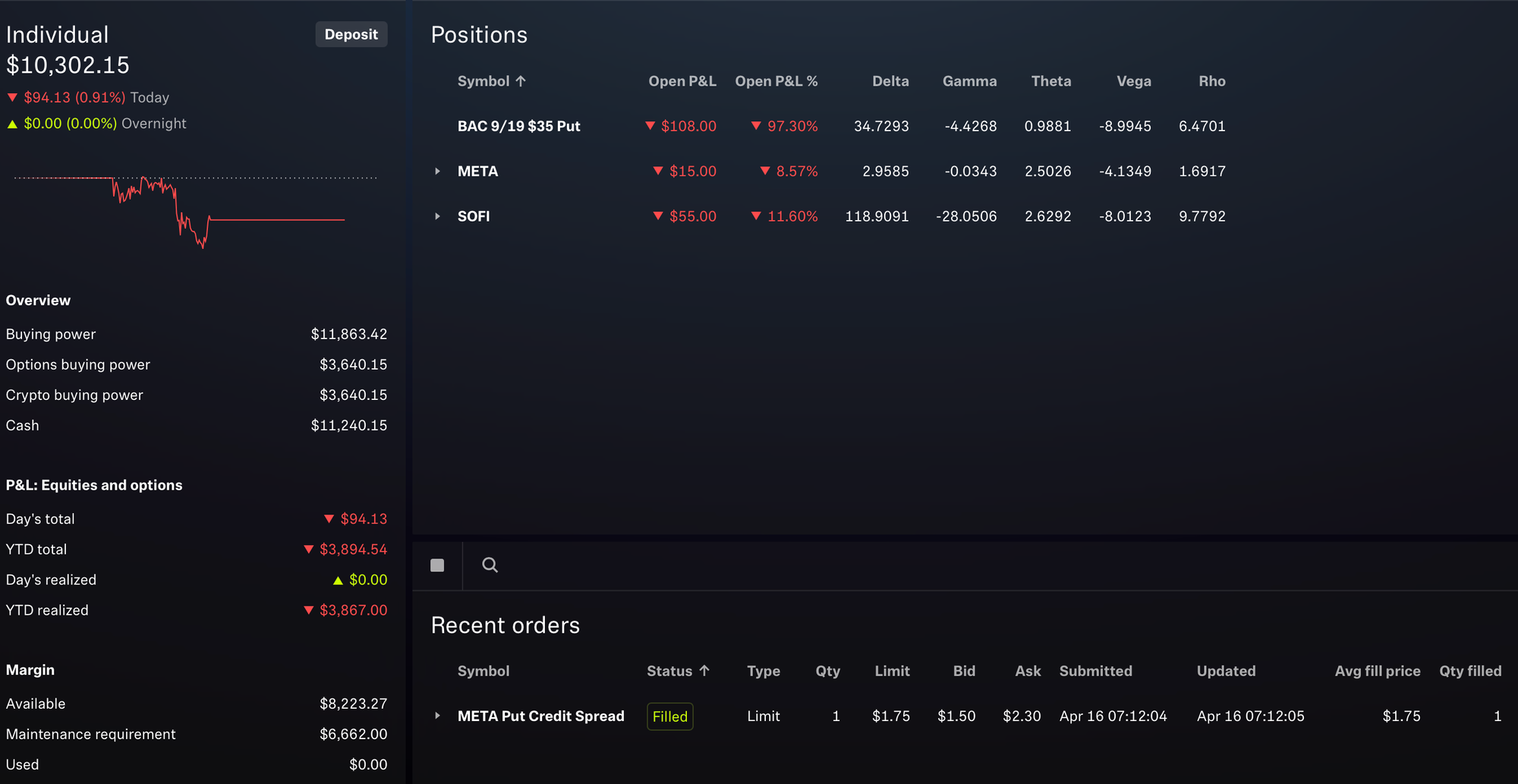This screenshot has width=1518, height=784.
Task: Select the SOFI position symbol
Action: click(474, 216)
